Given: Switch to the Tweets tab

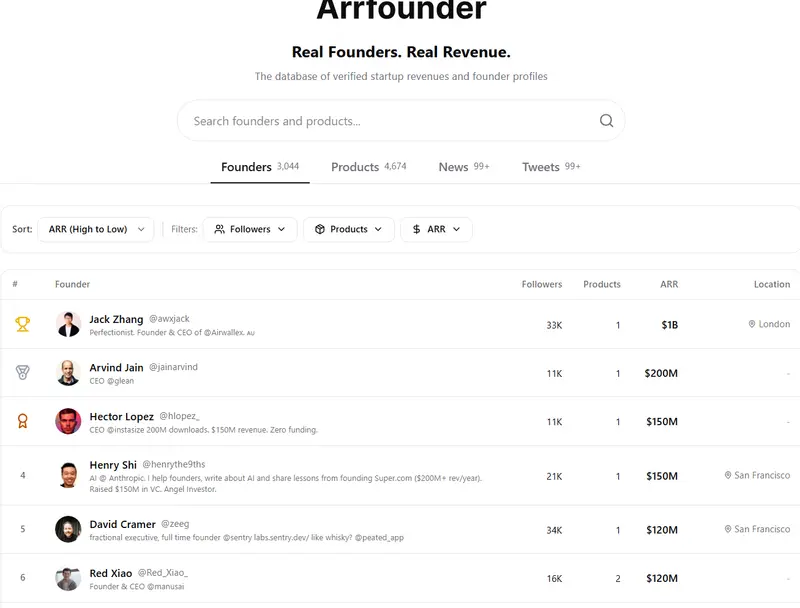Looking at the screenshot, I should coord(551,167).
